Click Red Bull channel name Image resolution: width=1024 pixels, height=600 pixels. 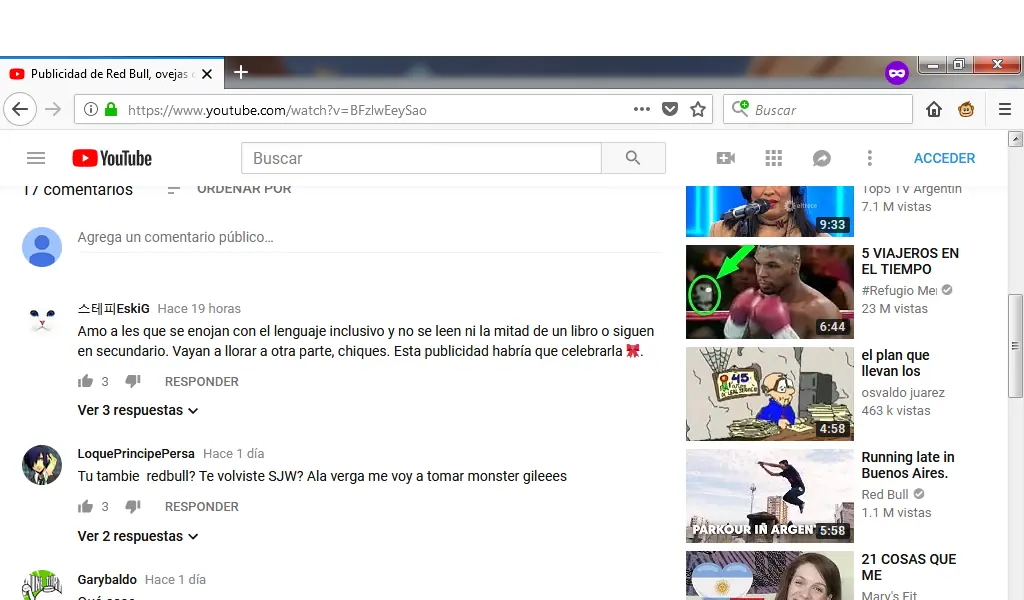pos(885,494)
